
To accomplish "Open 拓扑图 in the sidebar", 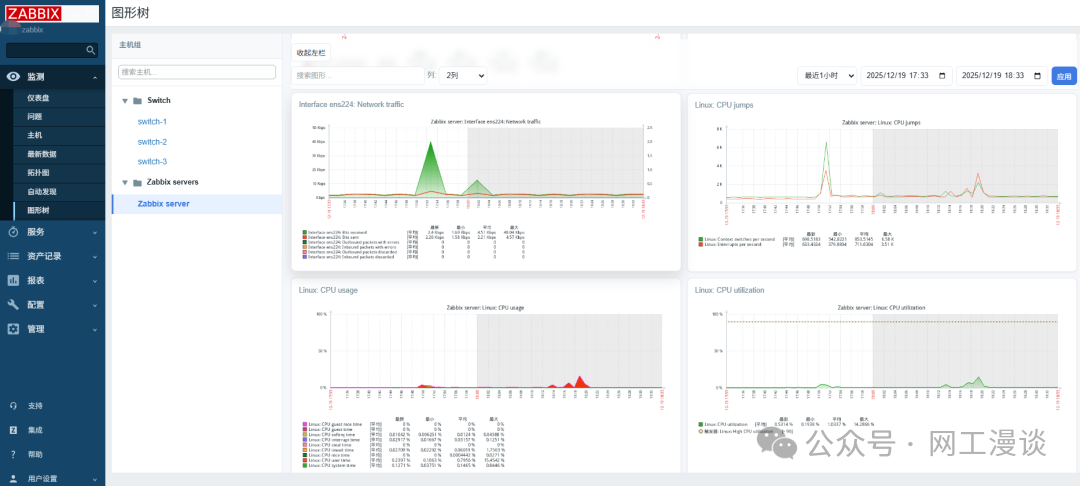I will click(x=38, y=172).
